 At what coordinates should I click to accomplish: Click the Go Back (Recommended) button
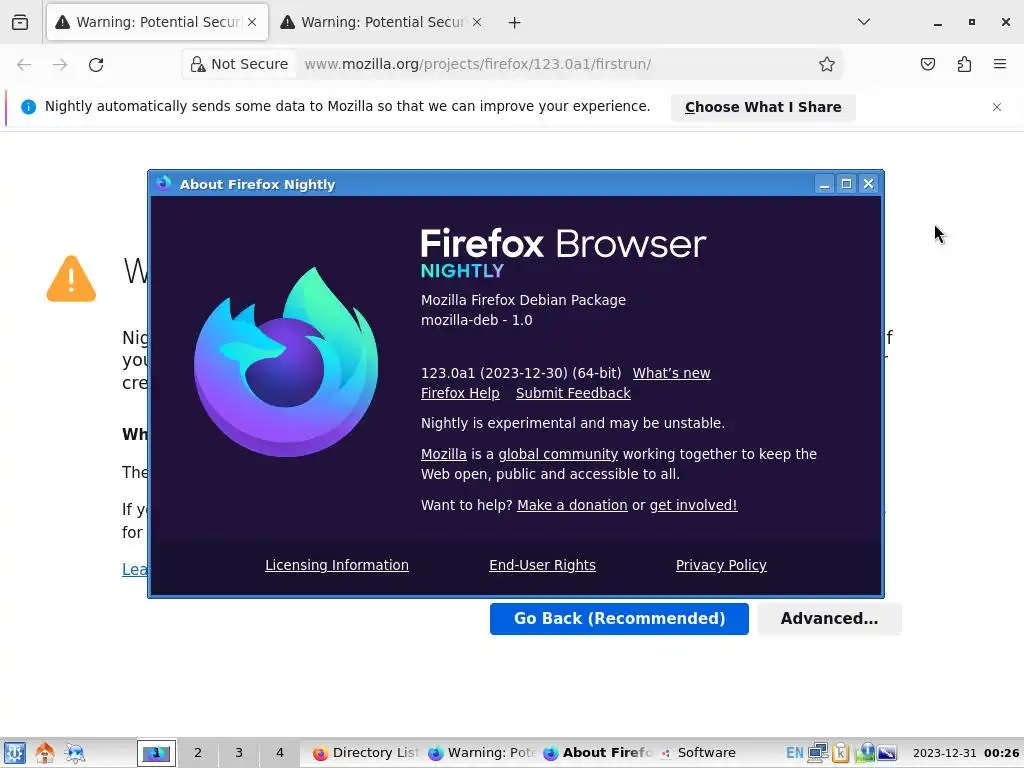click(619, 618)
